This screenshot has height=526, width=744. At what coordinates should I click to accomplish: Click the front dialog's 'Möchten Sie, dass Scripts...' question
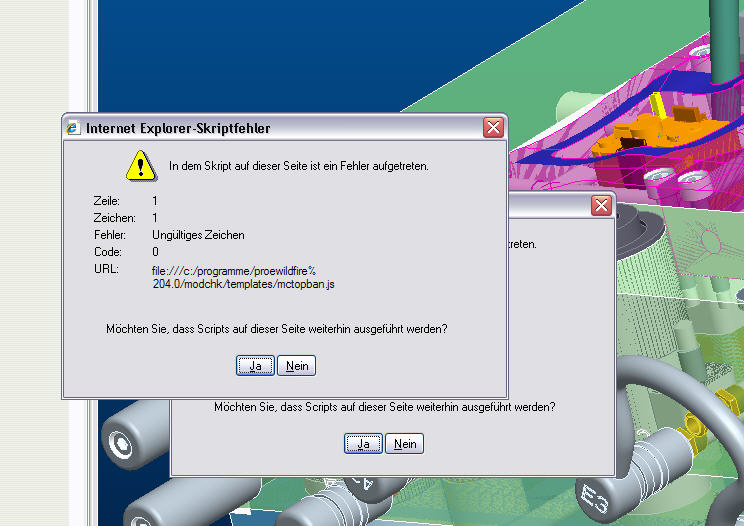[277, 329]
